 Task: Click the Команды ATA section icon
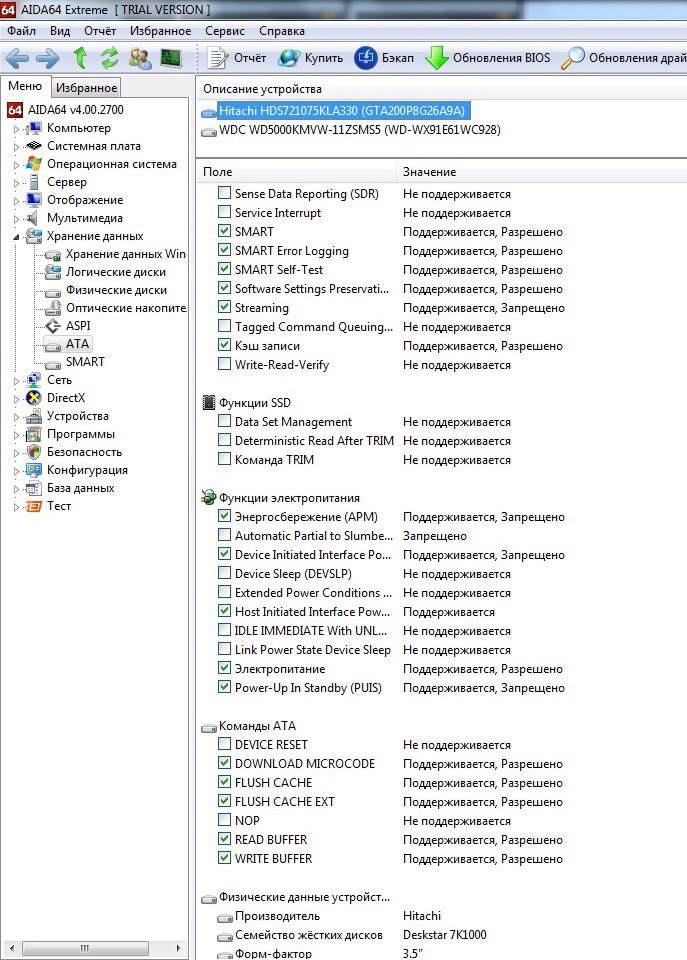209,727
